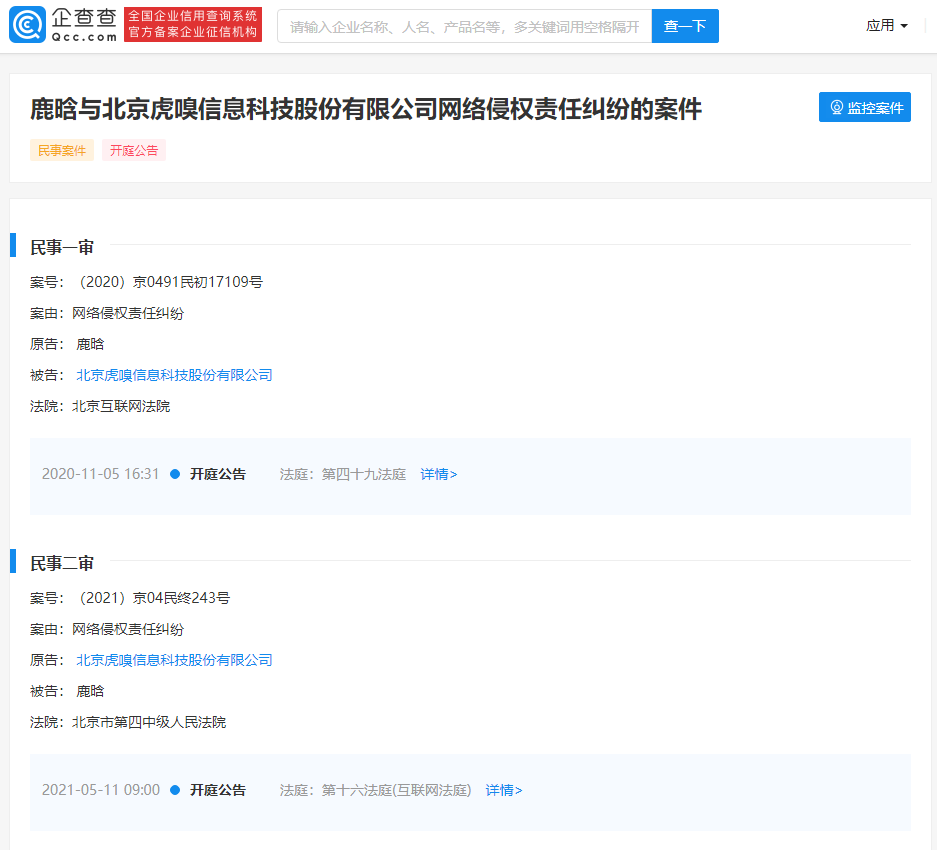Image resolution: width=937 pixels, height=850 pixels.
Task: Click the 民事一审 section heading
Action: (62, 247)
